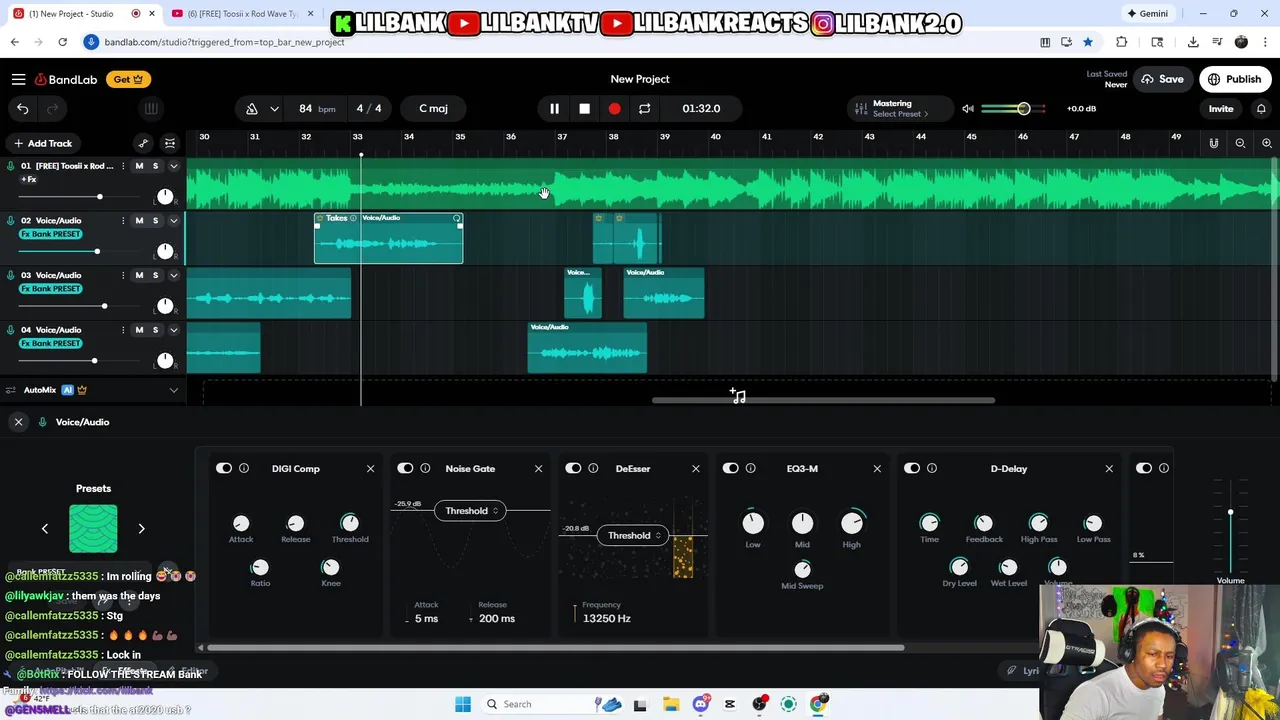
Task: Select previous preset arrow
Action: (44, 528)
